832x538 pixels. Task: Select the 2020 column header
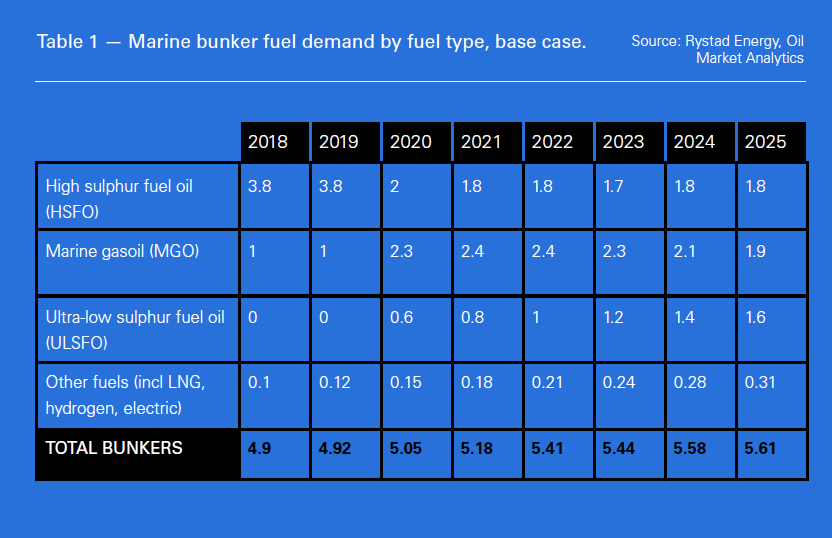[411, 142]
